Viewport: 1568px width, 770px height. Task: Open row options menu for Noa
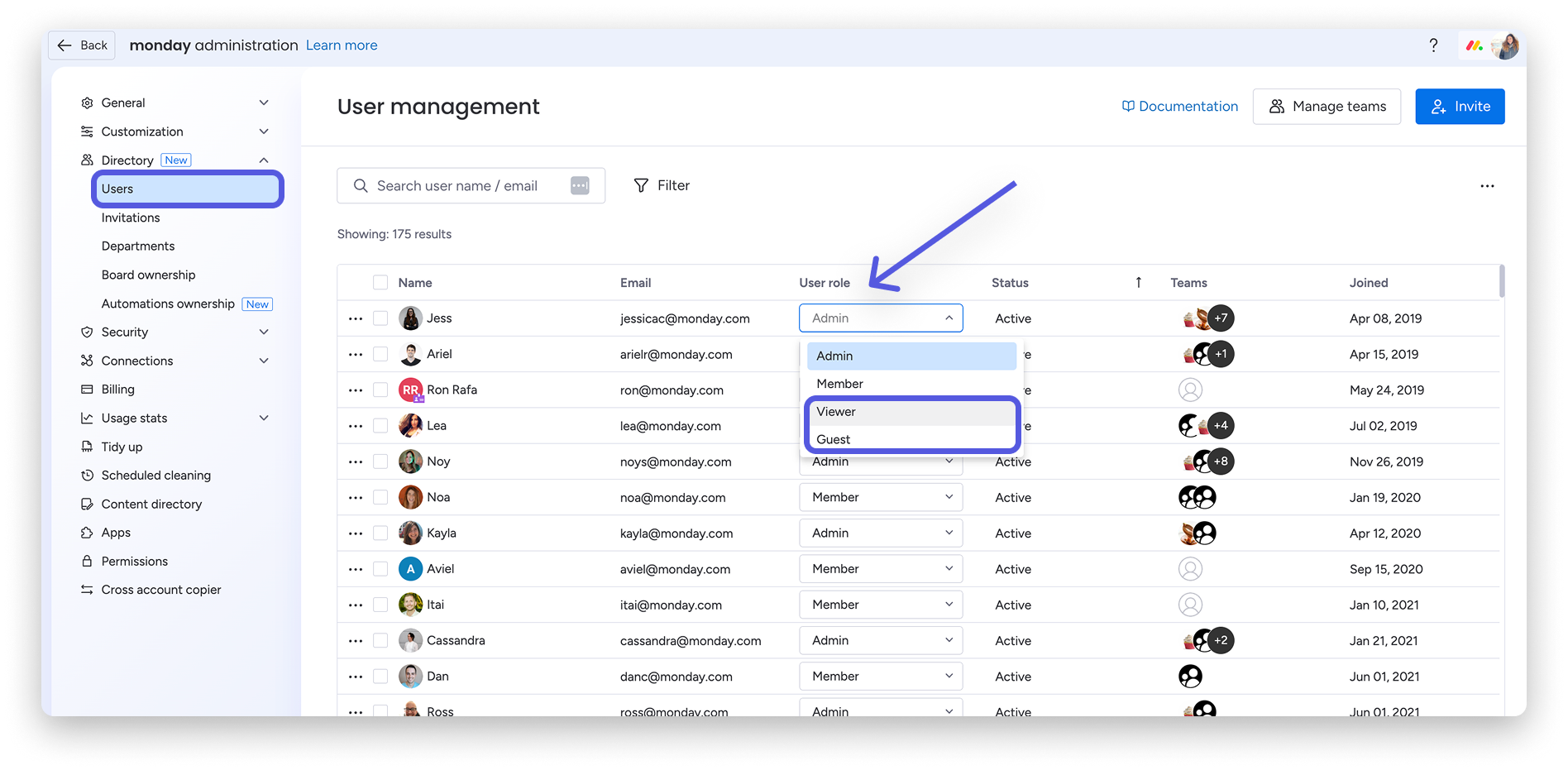[x=356, y=498]
